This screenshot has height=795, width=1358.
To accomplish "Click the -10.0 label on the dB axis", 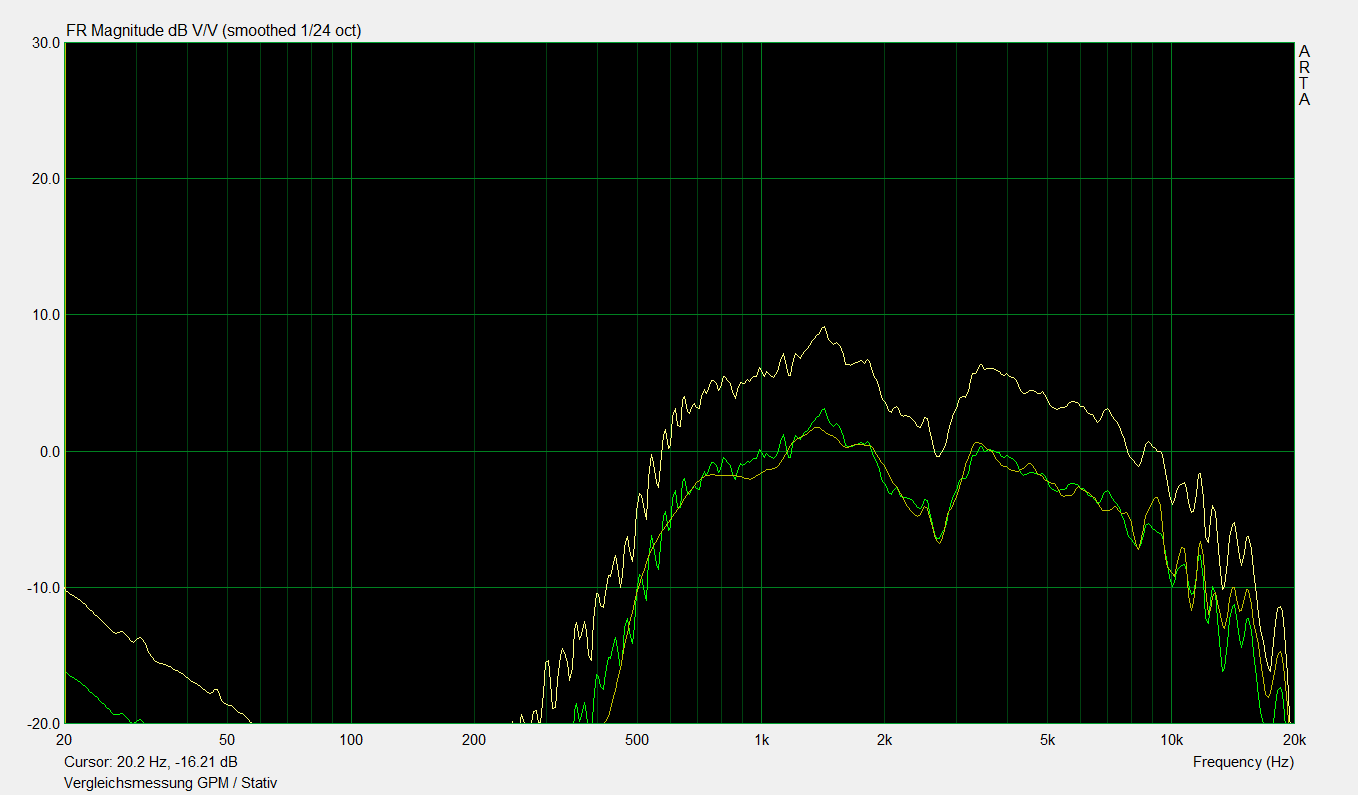I will pyautogui.click(x=40, y=587).
